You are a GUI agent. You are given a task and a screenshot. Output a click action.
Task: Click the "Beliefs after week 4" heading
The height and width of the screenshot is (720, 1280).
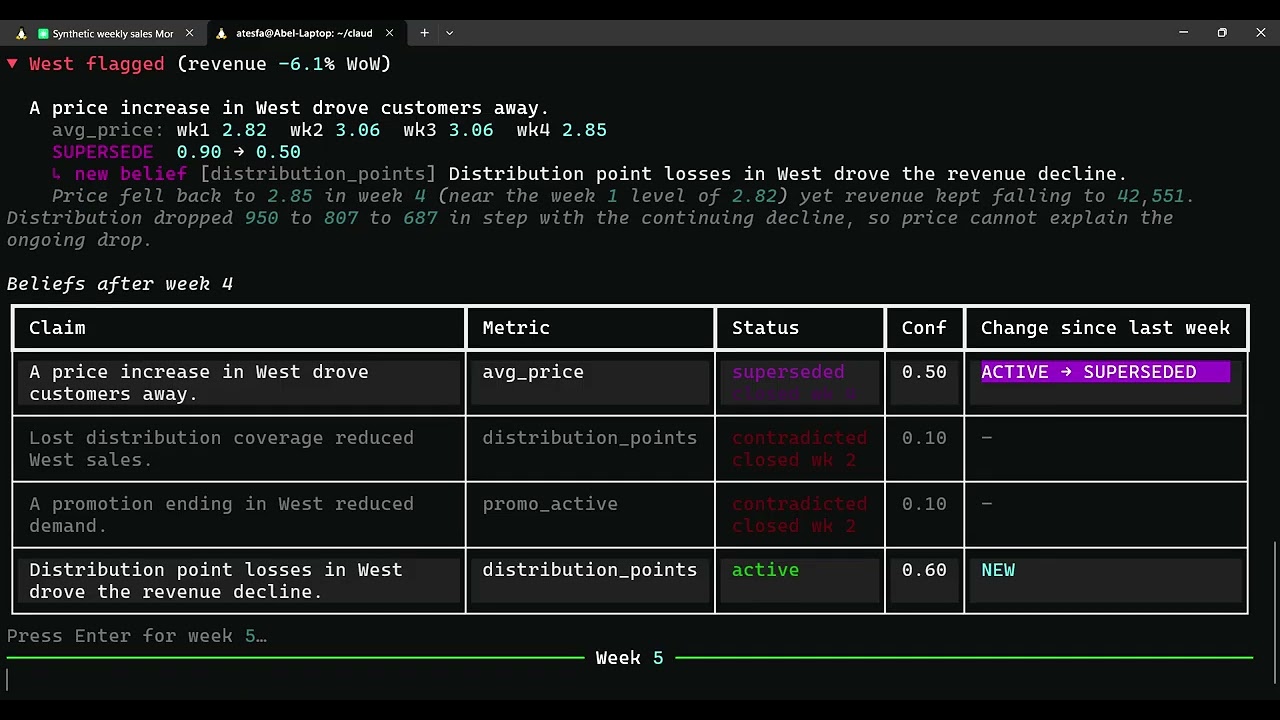tap(120, 284)
